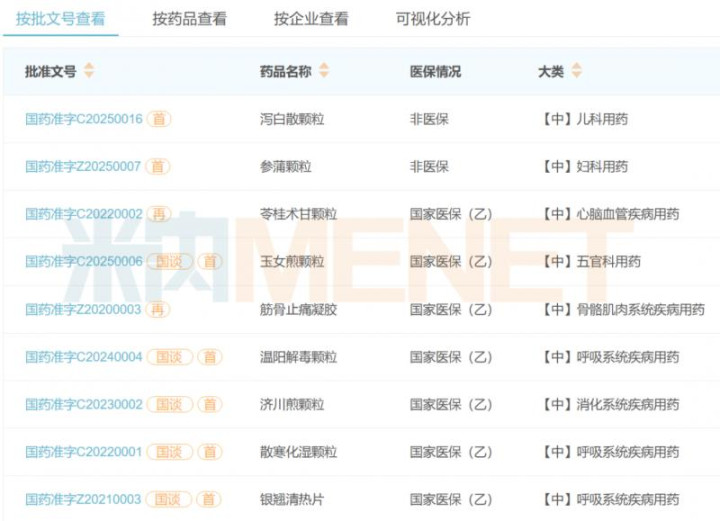
Task: Select drug name 苓桂术甘颗粒
Action: coord(298,214)
